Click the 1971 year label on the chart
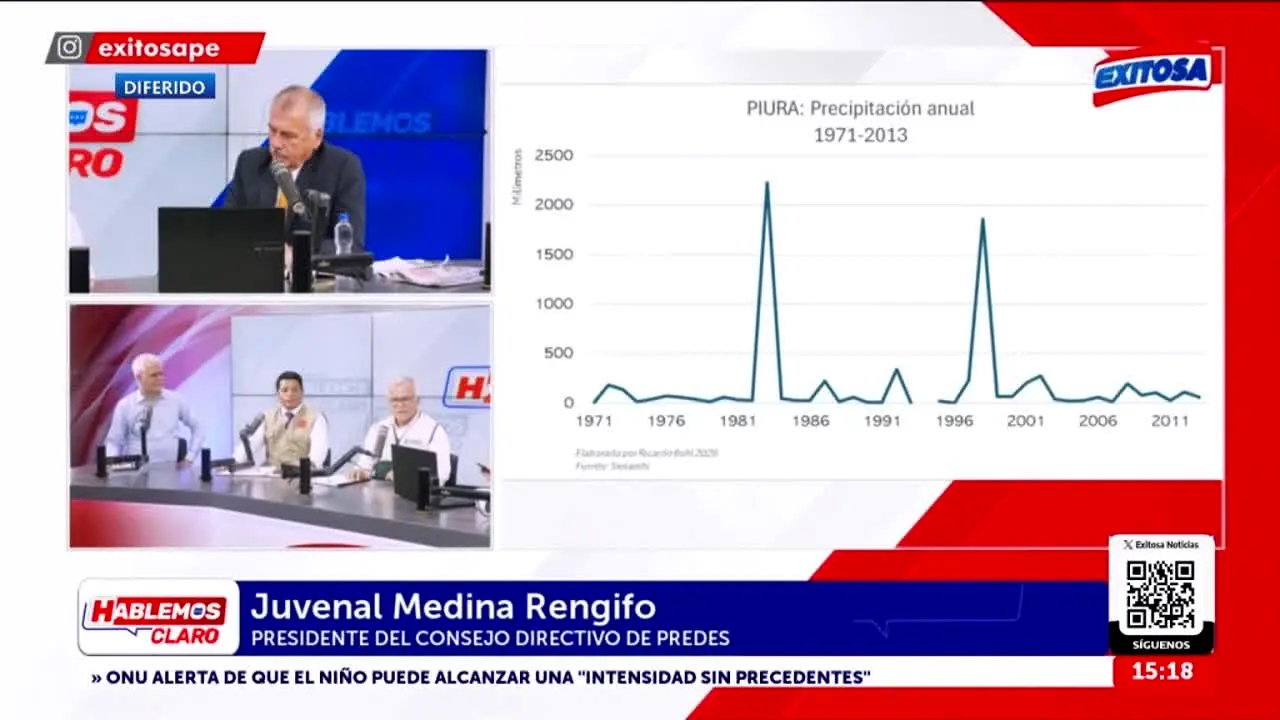 [x=594, y=421]
